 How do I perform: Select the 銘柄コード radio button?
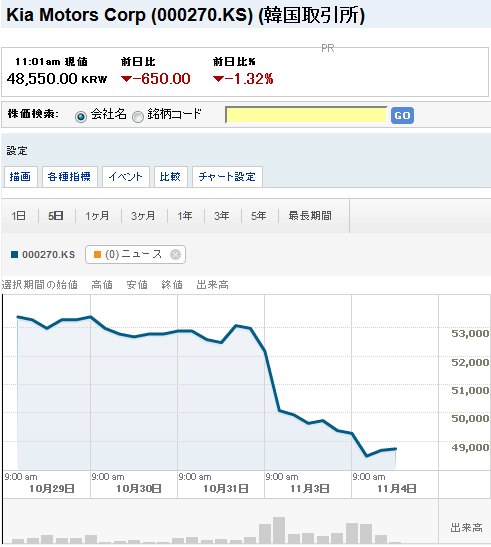[138, 117]
